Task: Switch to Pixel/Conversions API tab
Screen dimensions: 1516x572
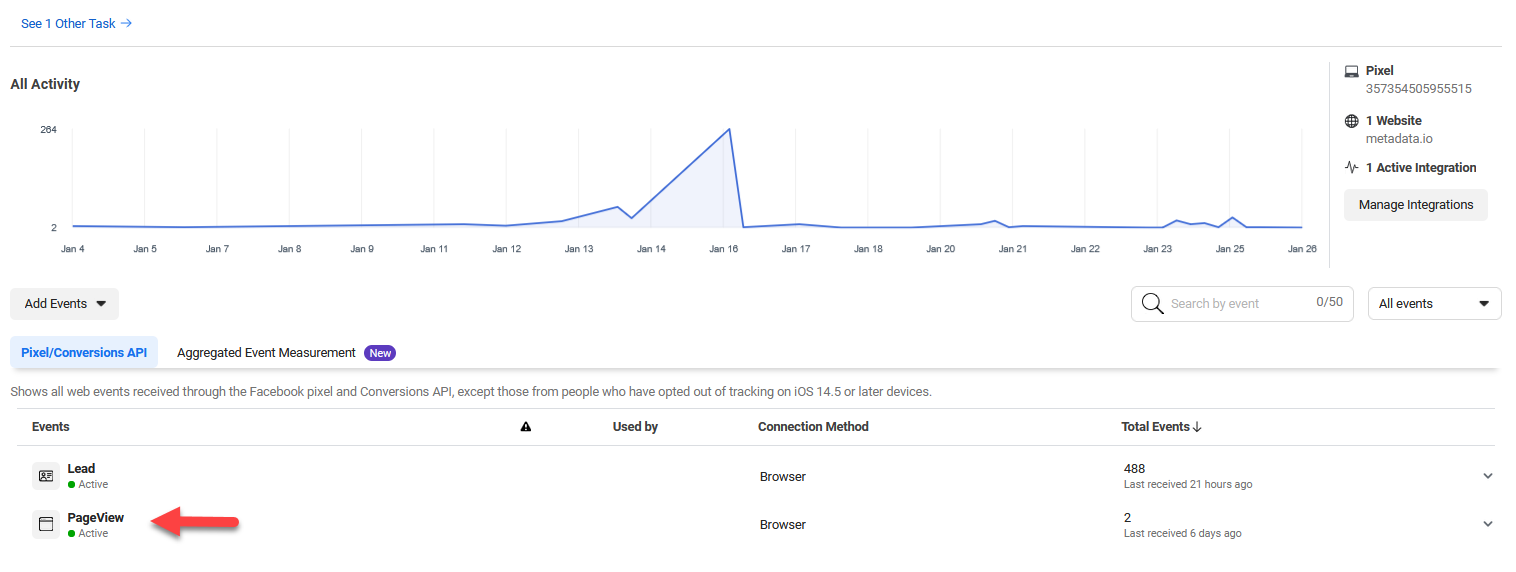Action: [84, 353]
